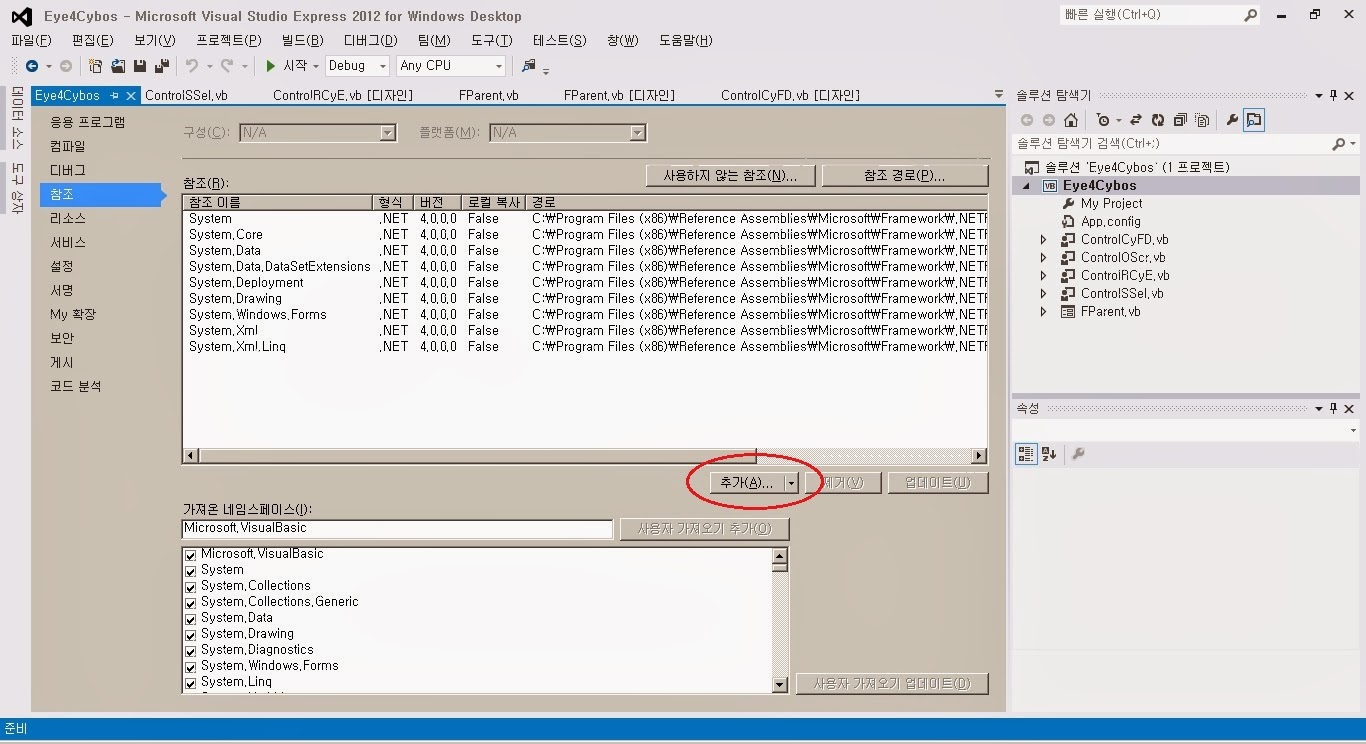Click the 참조 경로(P)... button
Viewport: 1366px width, 744px height.
coord(906,175)
